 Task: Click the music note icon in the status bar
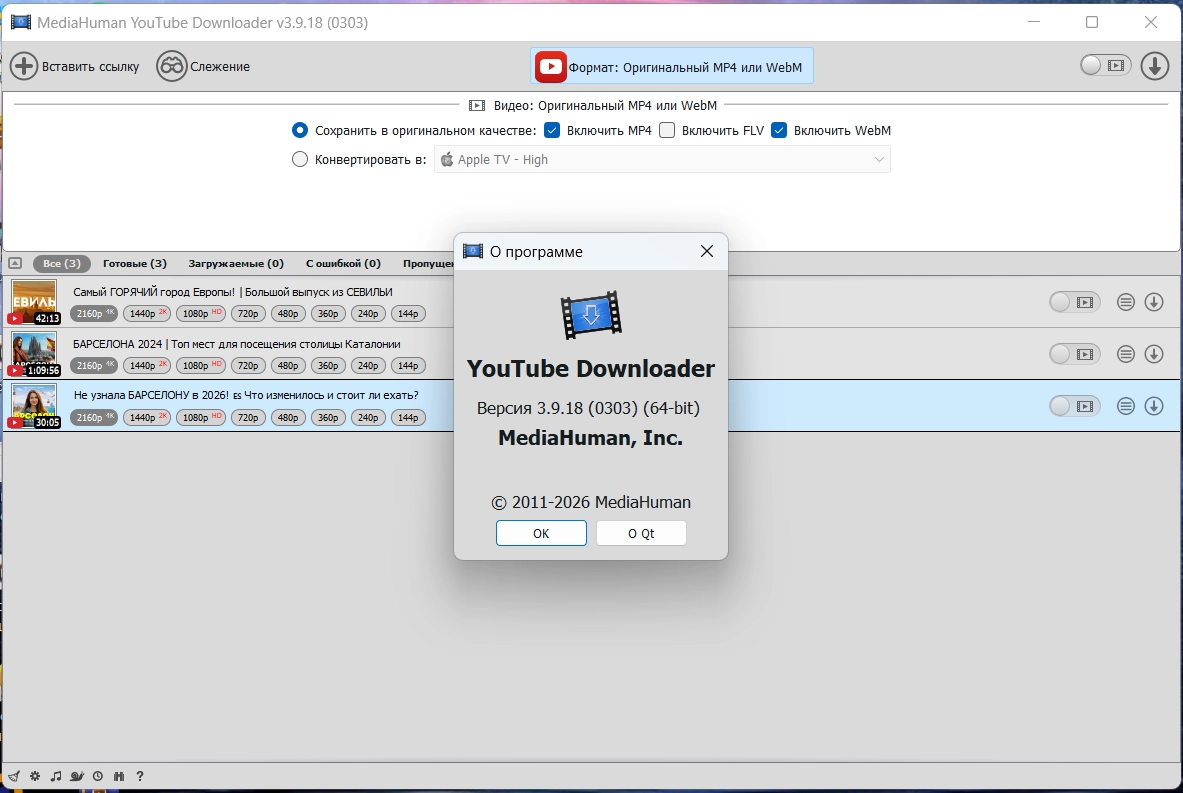[x=56, y=776]
